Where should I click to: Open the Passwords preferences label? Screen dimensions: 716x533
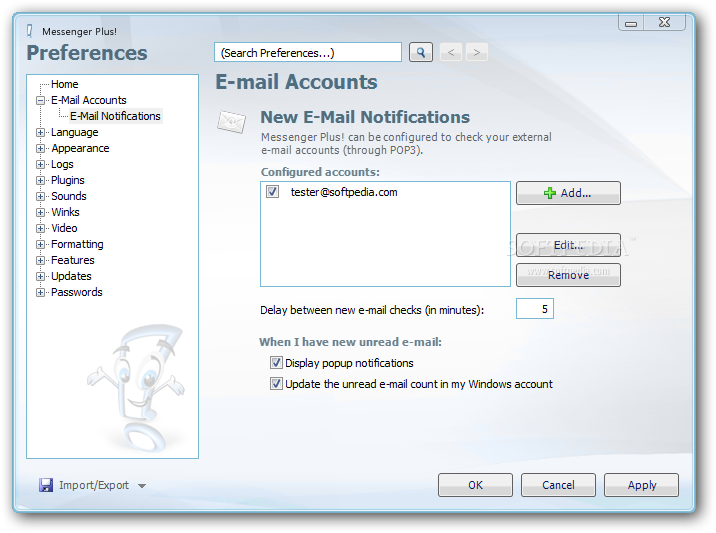click(77, 292)
